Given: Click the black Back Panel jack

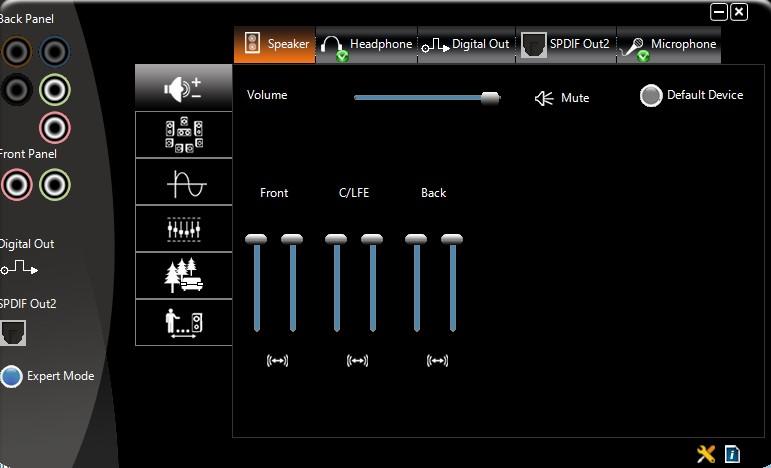Looking at the screenshot, I should click(x=17, y=89).
